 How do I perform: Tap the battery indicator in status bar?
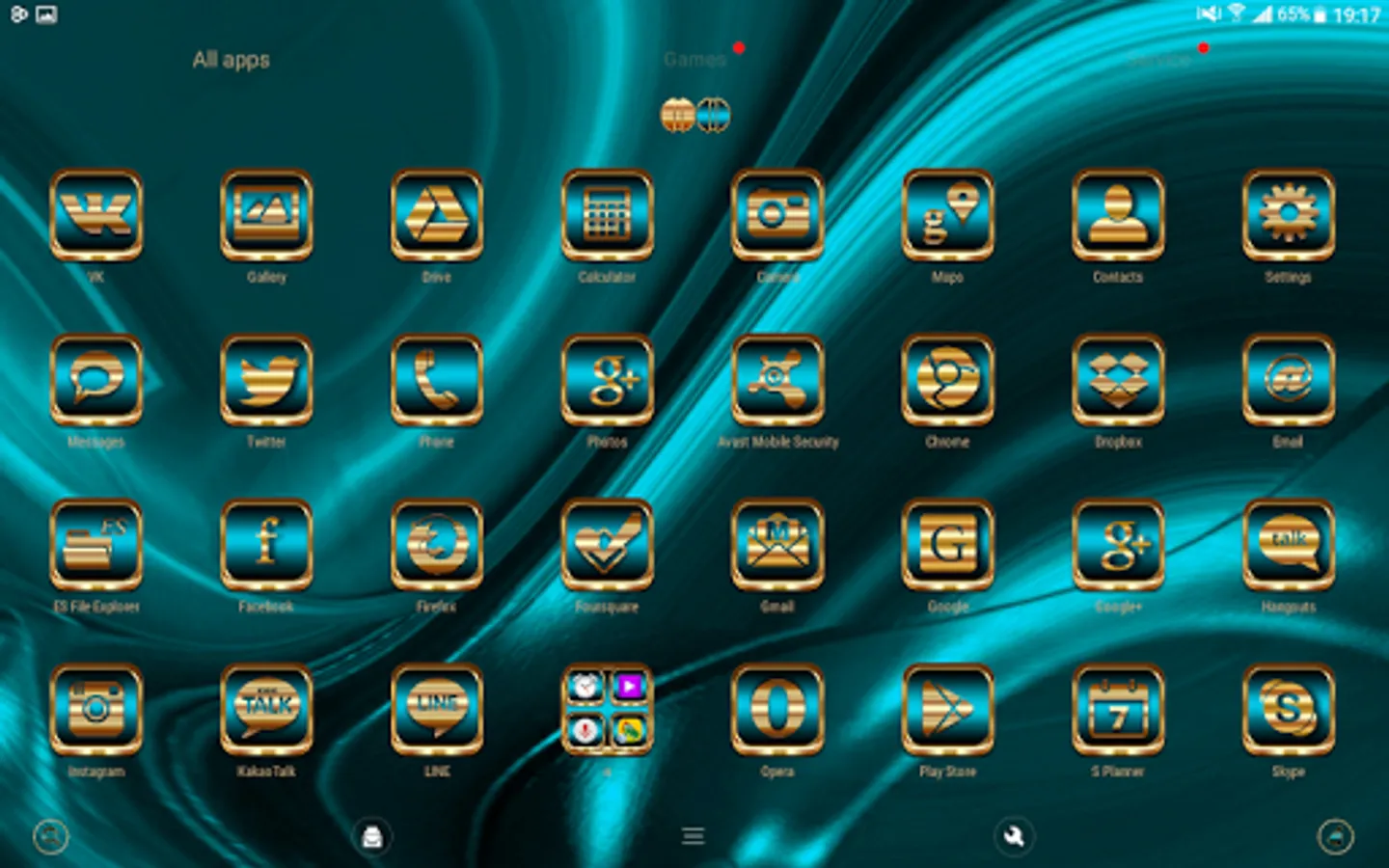click(1321, 14)
